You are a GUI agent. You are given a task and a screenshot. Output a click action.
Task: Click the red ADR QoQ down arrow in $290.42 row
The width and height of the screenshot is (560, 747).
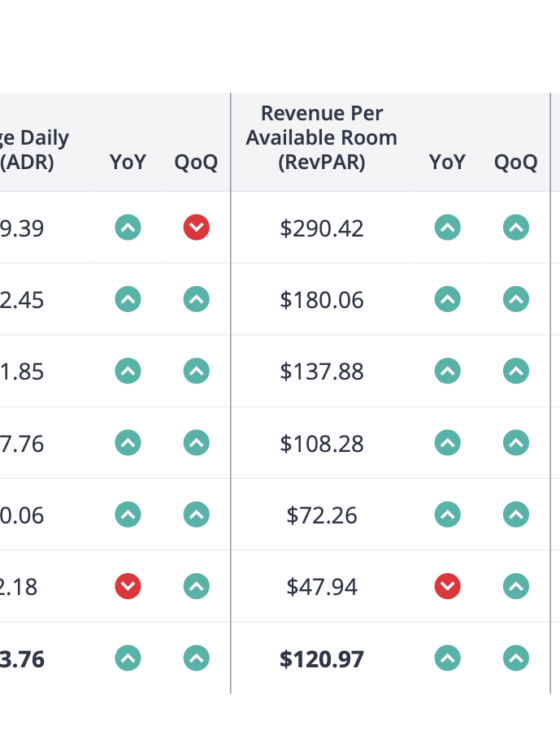(x=196, y=227)
